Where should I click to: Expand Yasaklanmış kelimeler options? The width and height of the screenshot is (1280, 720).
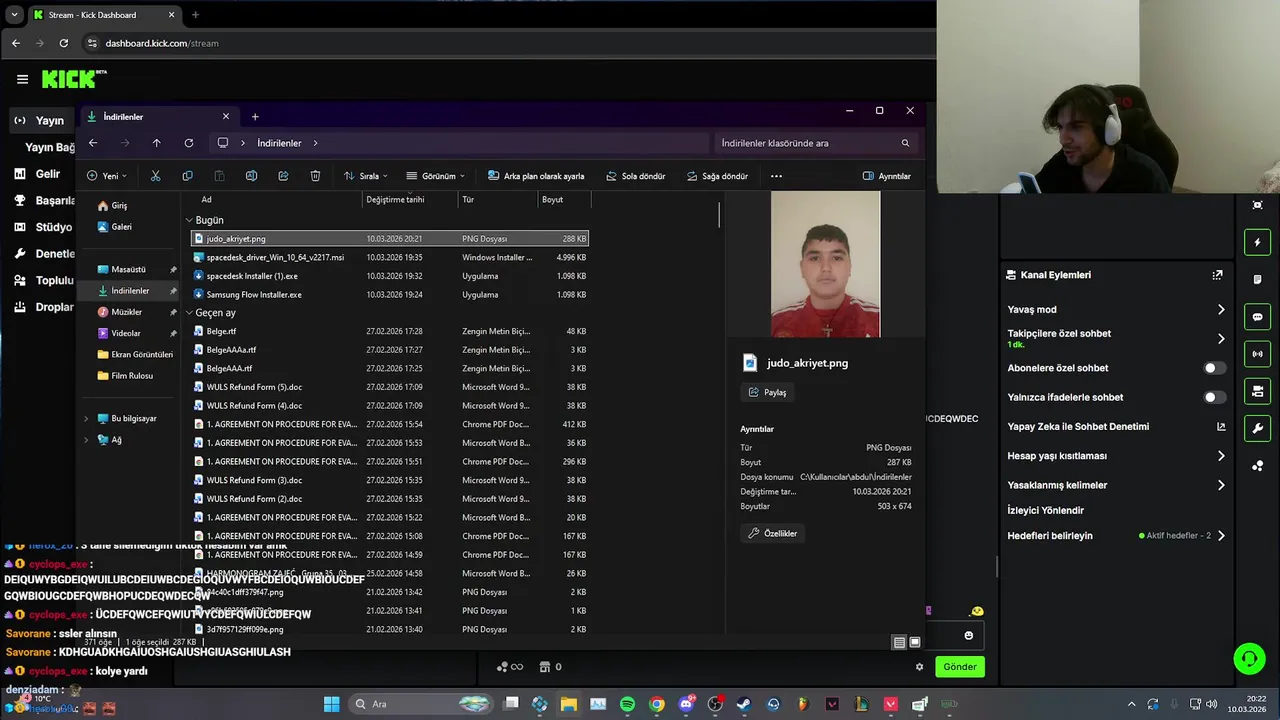[1220, 485]
